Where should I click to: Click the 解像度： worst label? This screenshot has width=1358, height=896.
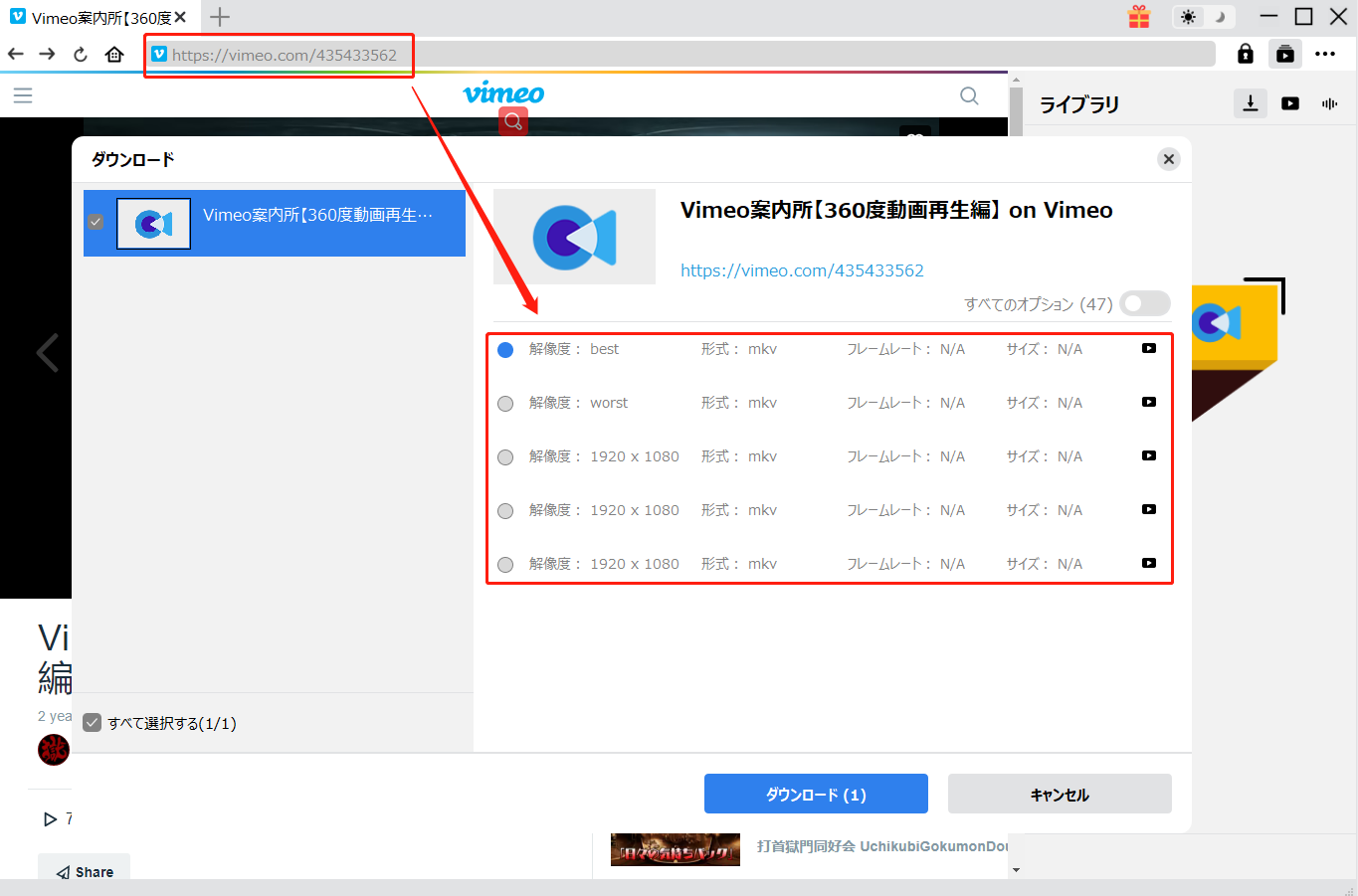pyautogui.click(x=579, y=403)
